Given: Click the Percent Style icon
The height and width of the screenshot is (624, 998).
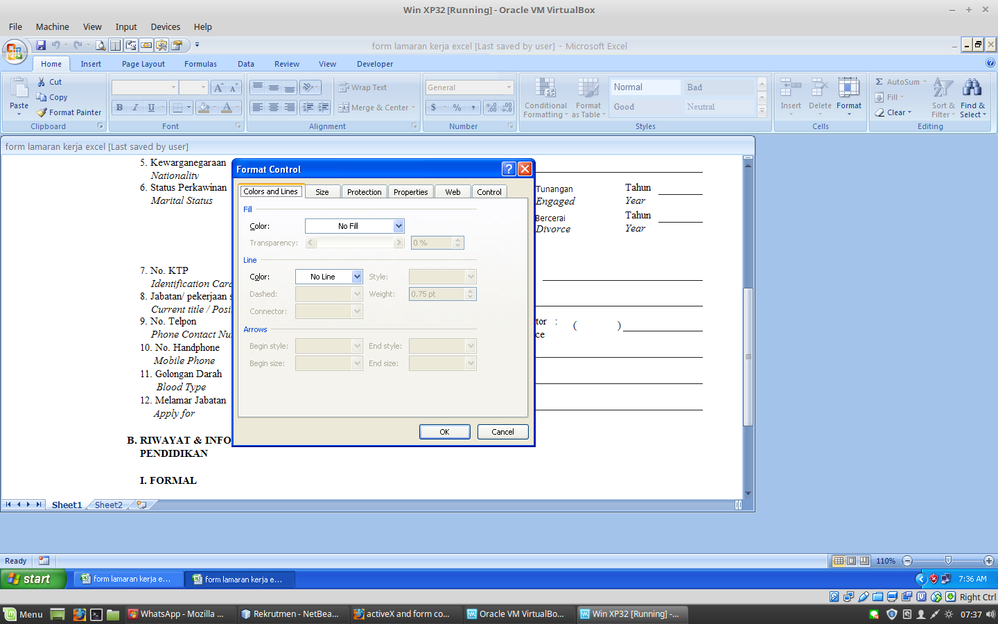Looking at the screenshot, I should pos(457,108).
